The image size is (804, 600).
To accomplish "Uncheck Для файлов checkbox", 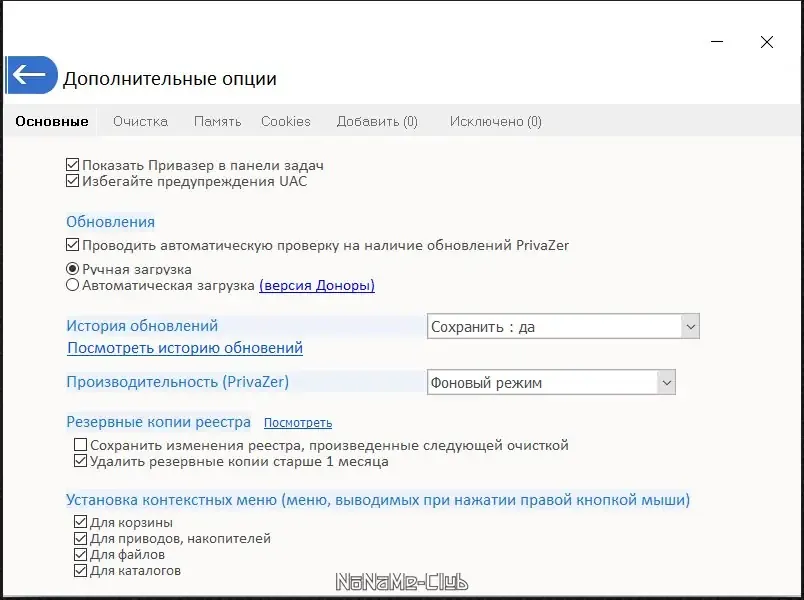I will point(81,554).
